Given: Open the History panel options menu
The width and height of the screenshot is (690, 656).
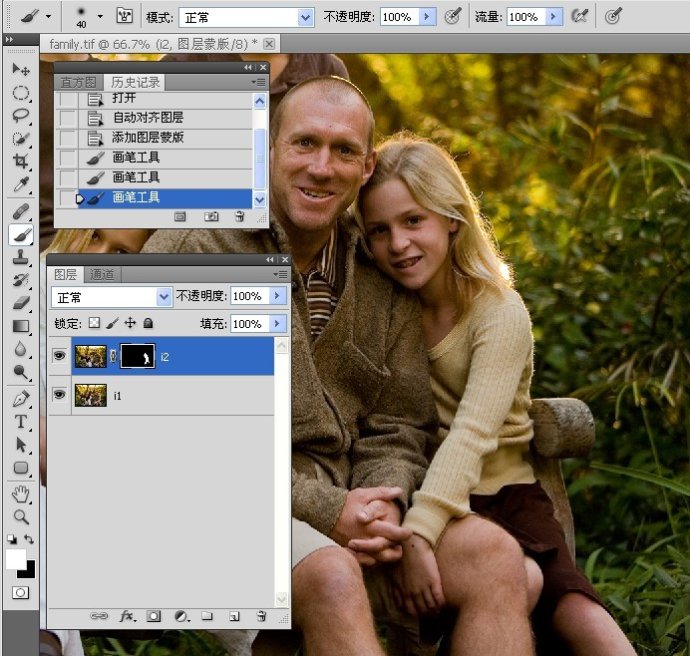Looking at the screenshot, I should pos(259,82).
